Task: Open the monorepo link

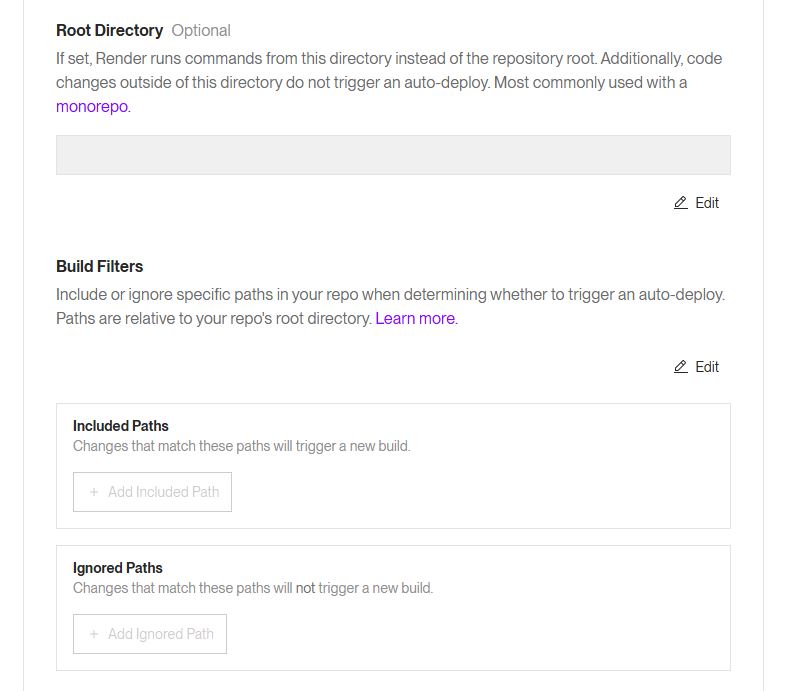Action: pos(92,106)
